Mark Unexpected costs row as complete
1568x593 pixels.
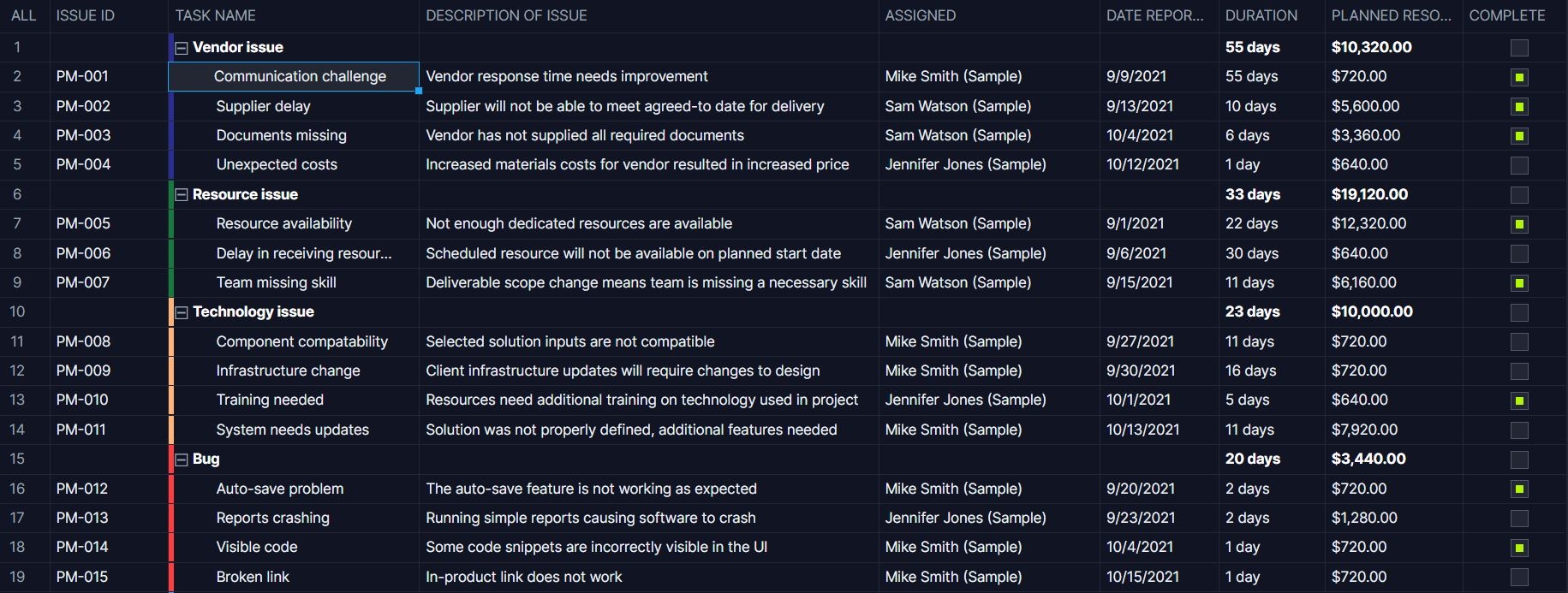tap(1519, 165)
